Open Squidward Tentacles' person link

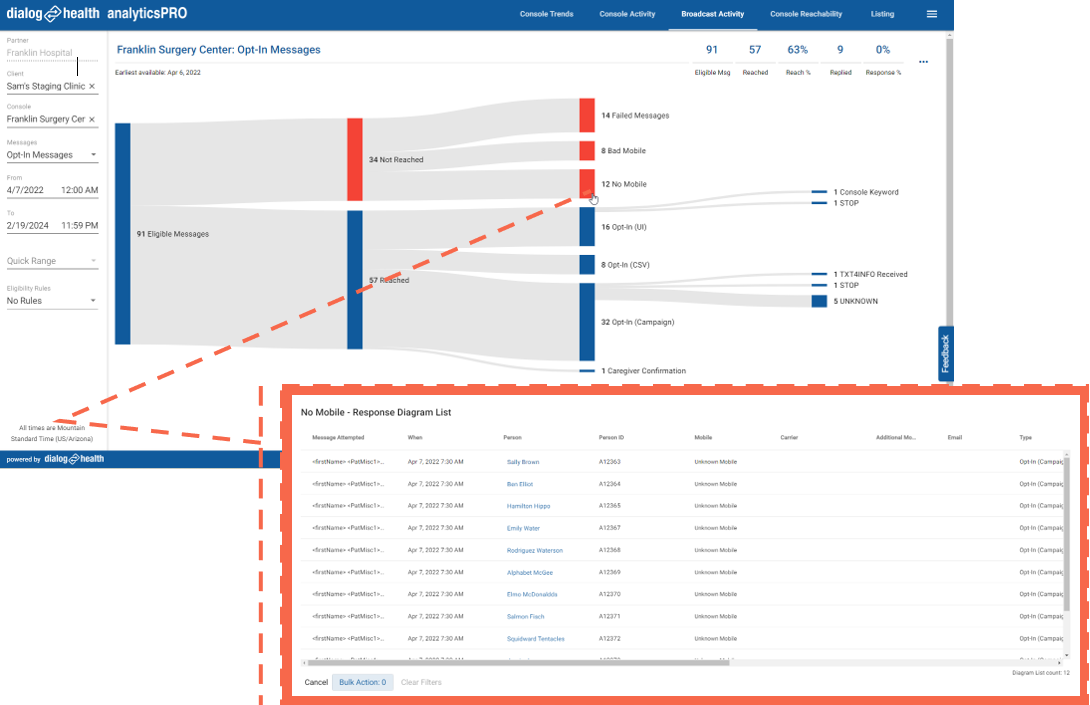point(535,639)
